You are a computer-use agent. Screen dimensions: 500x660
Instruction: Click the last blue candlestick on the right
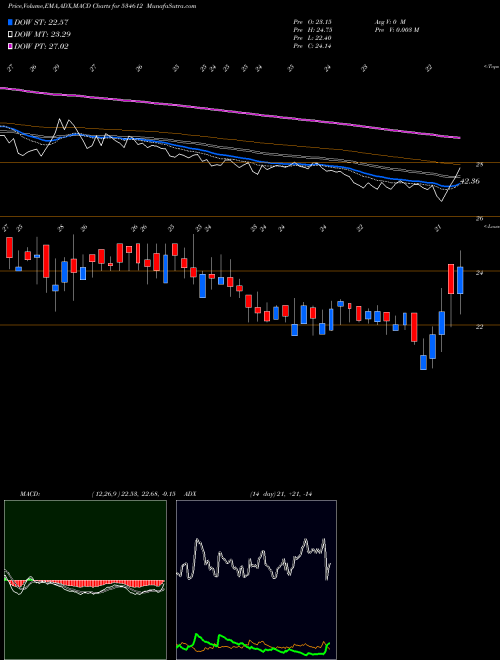coord(460,280)
